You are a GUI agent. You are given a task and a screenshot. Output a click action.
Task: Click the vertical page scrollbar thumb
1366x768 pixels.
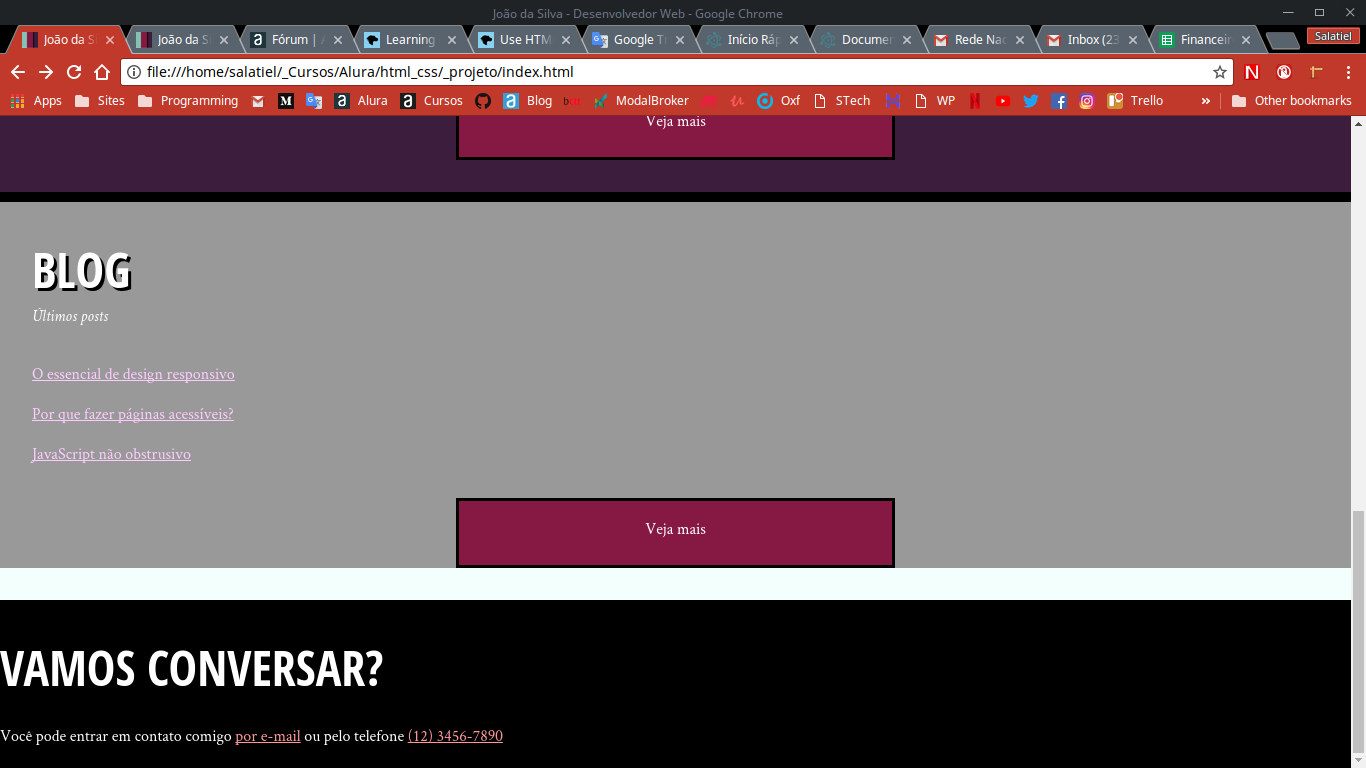1358,634
